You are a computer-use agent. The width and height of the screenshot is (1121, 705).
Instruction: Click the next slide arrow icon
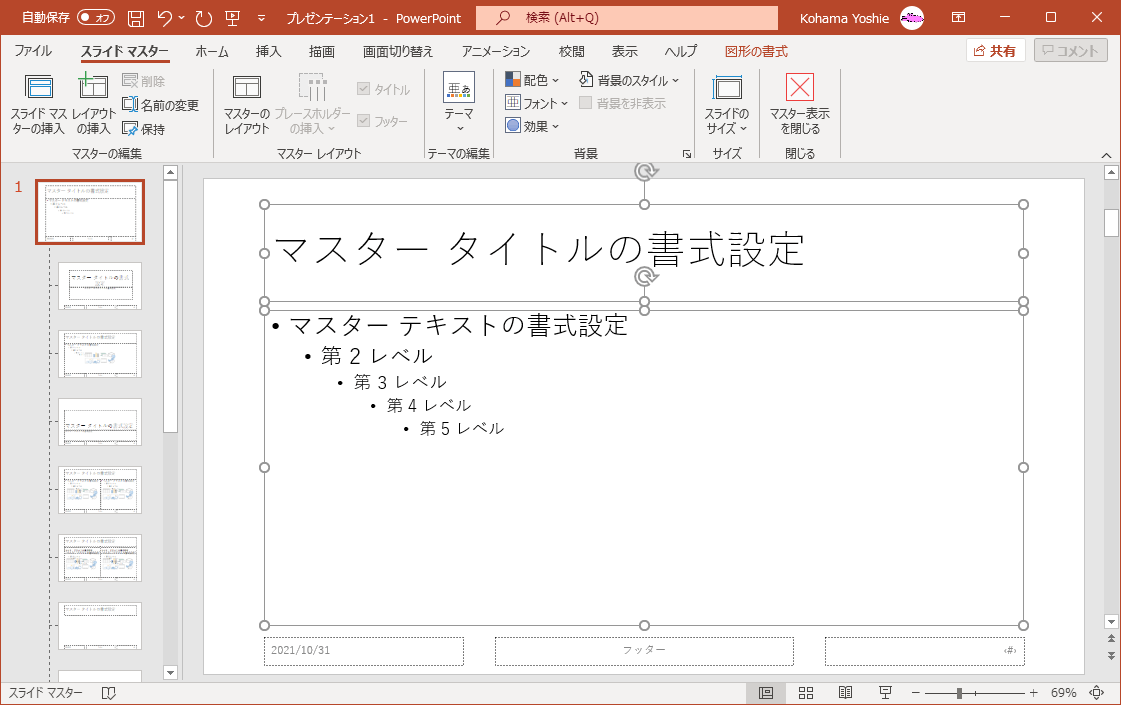click(1111, 655)
